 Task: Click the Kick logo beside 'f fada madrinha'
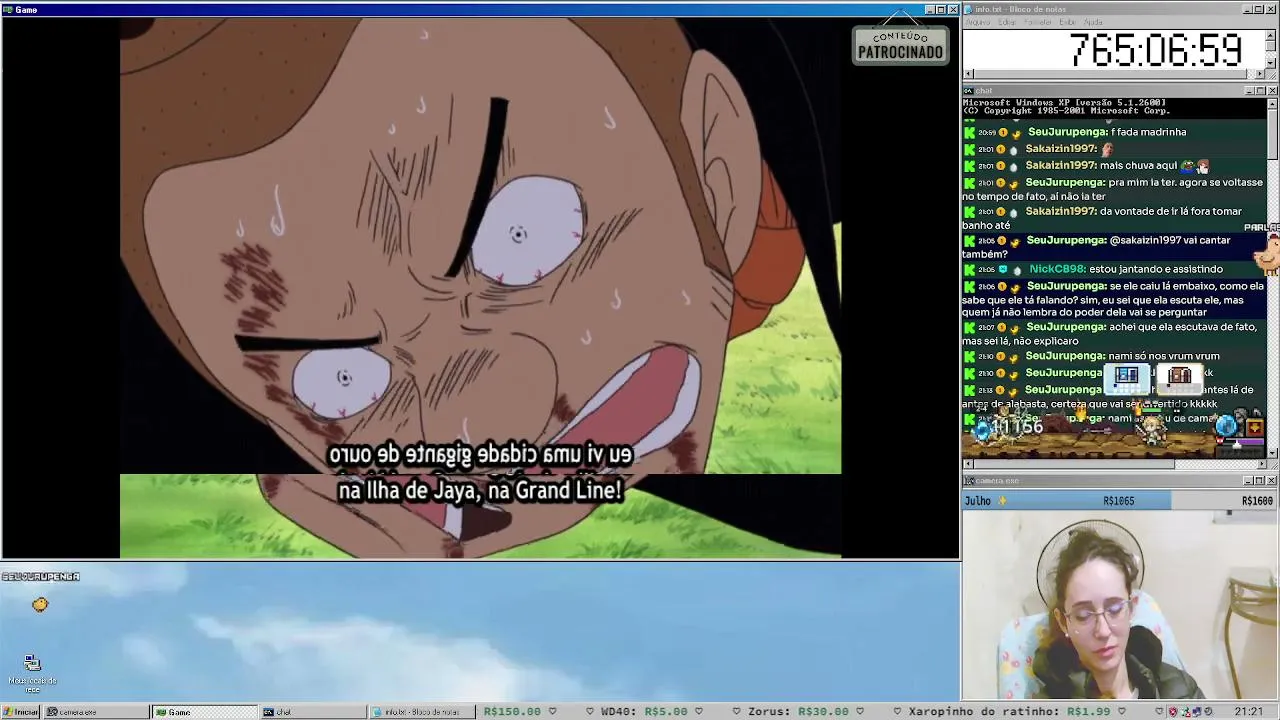tap(969, 132)
